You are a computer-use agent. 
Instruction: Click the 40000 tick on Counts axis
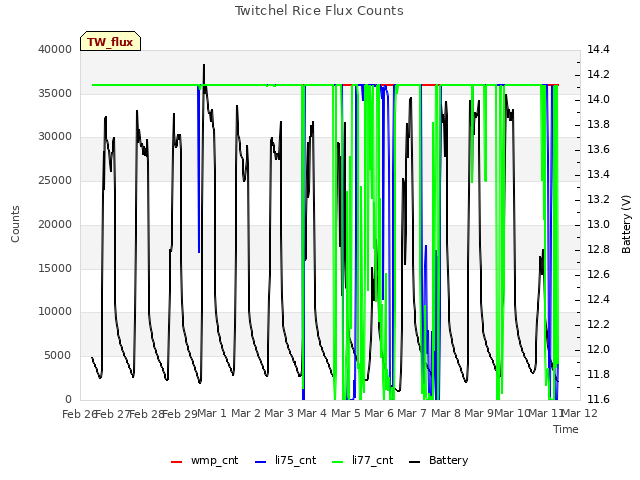click(x=55, y=50)
